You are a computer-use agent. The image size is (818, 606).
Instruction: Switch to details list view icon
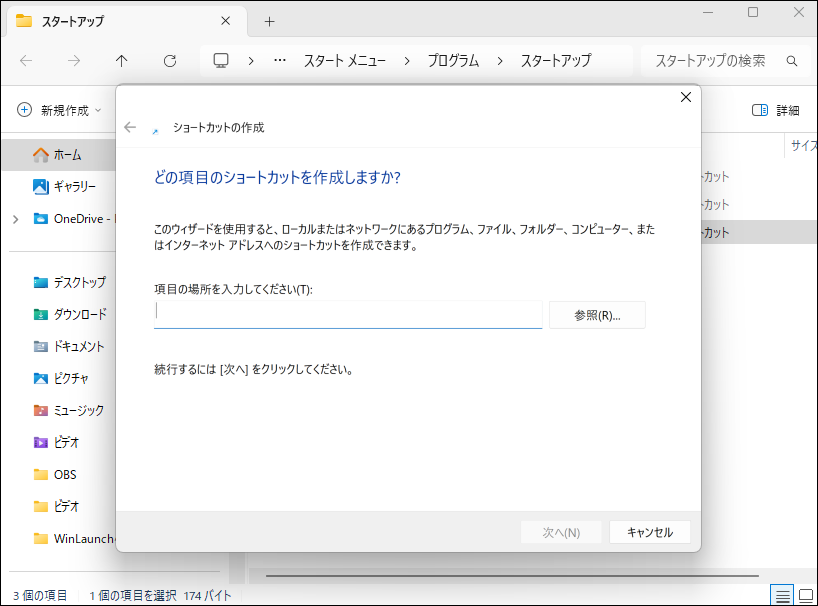[x=781, y=595]
